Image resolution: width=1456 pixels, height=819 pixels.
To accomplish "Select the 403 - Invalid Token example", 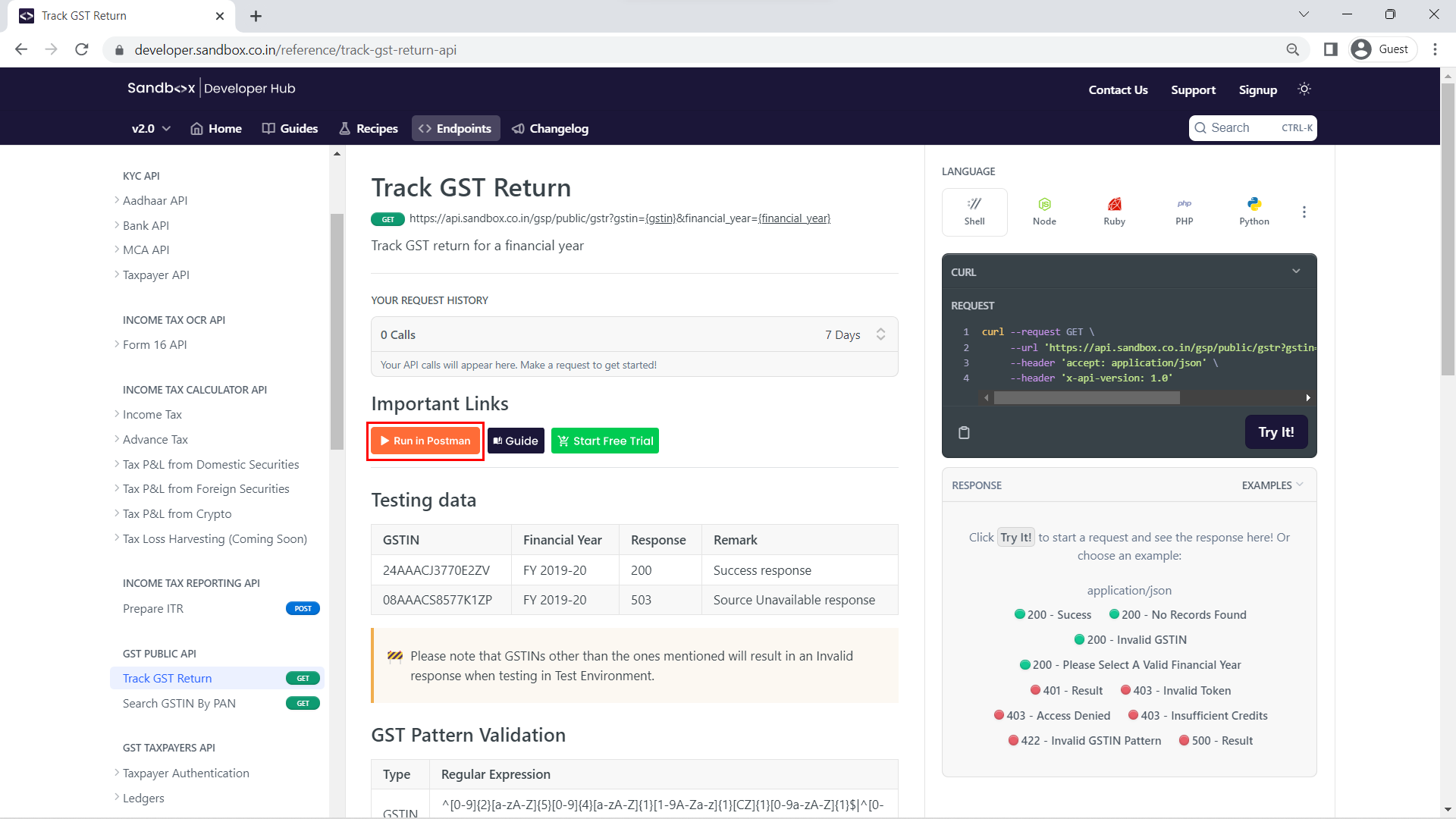I will coord(1175,690).
